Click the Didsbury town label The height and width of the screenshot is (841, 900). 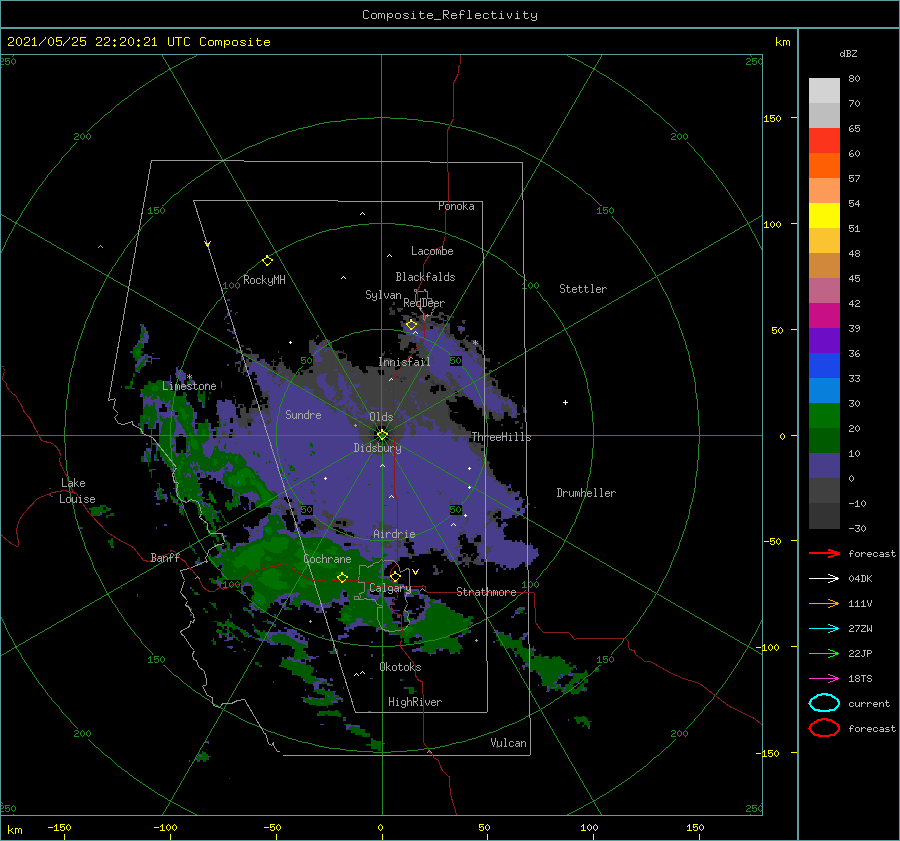[377, 448]
